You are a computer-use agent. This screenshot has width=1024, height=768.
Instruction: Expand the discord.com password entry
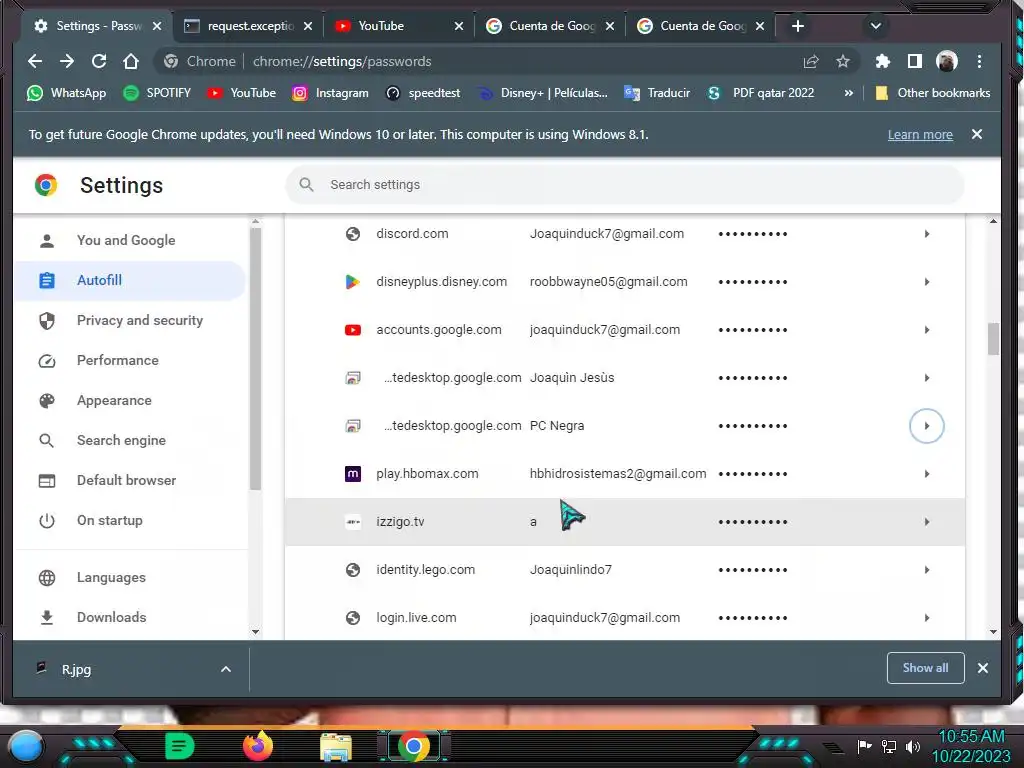pos(927,234)
